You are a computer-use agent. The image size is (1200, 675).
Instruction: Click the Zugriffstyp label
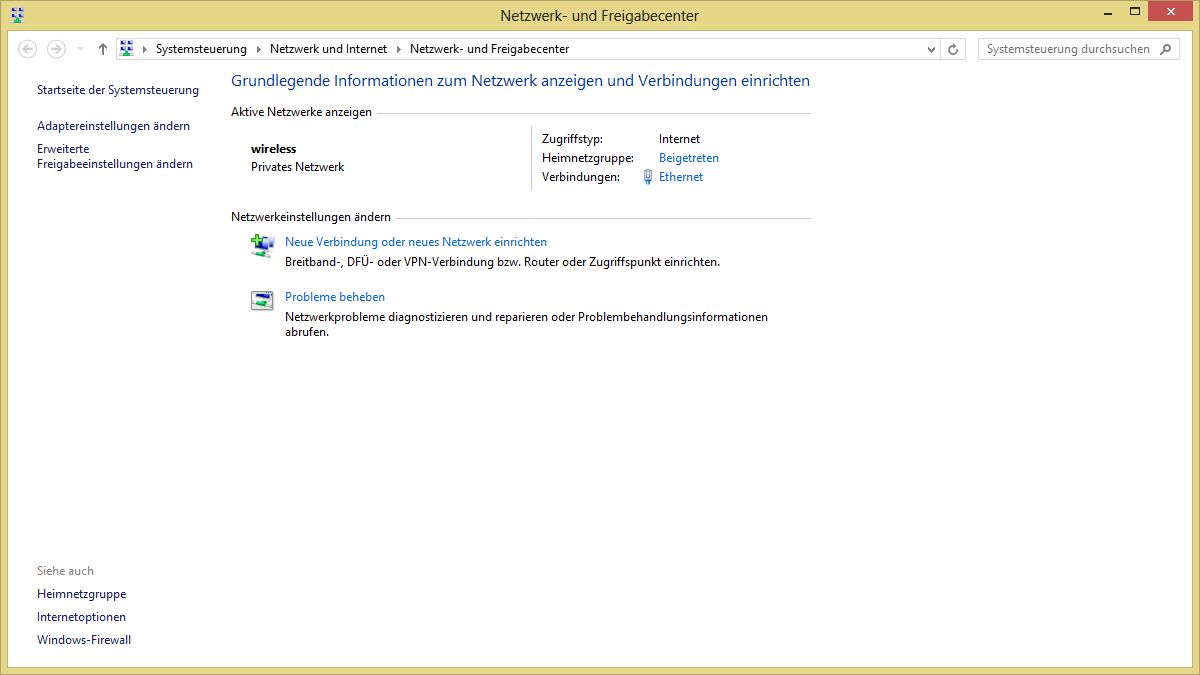(x=572, y=139)
